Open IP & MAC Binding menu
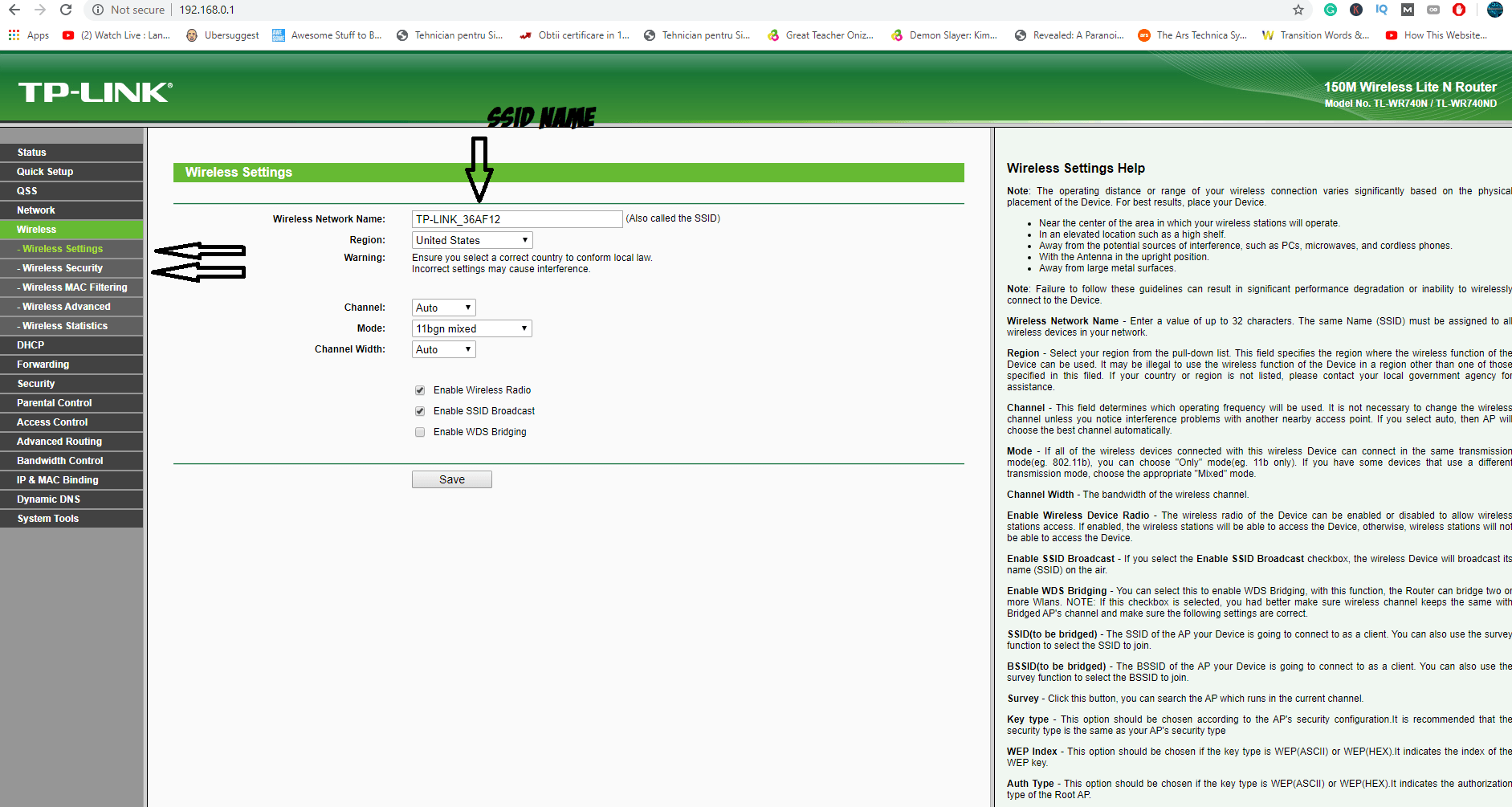 [71, 480]
